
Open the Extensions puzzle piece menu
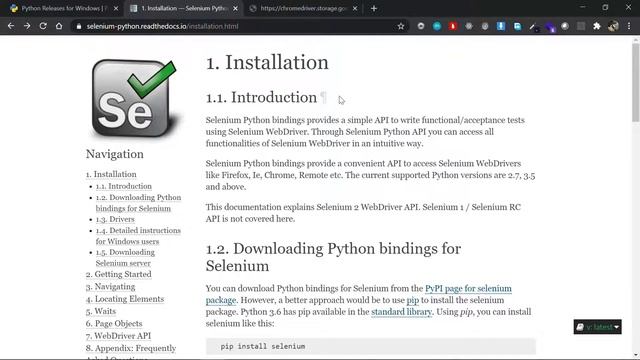pos(597,26)
